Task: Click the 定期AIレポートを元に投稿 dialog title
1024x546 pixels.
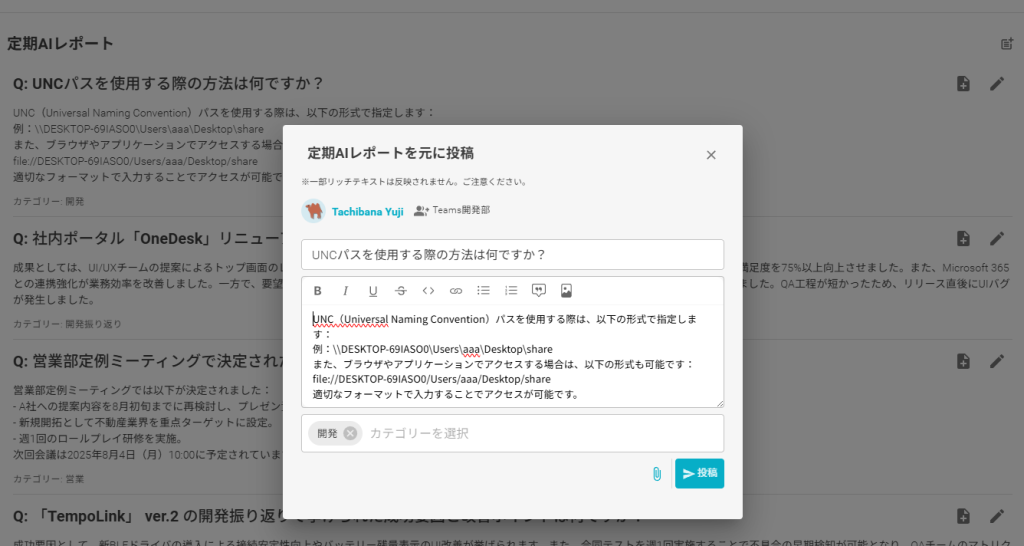Action: pos(391,153)
